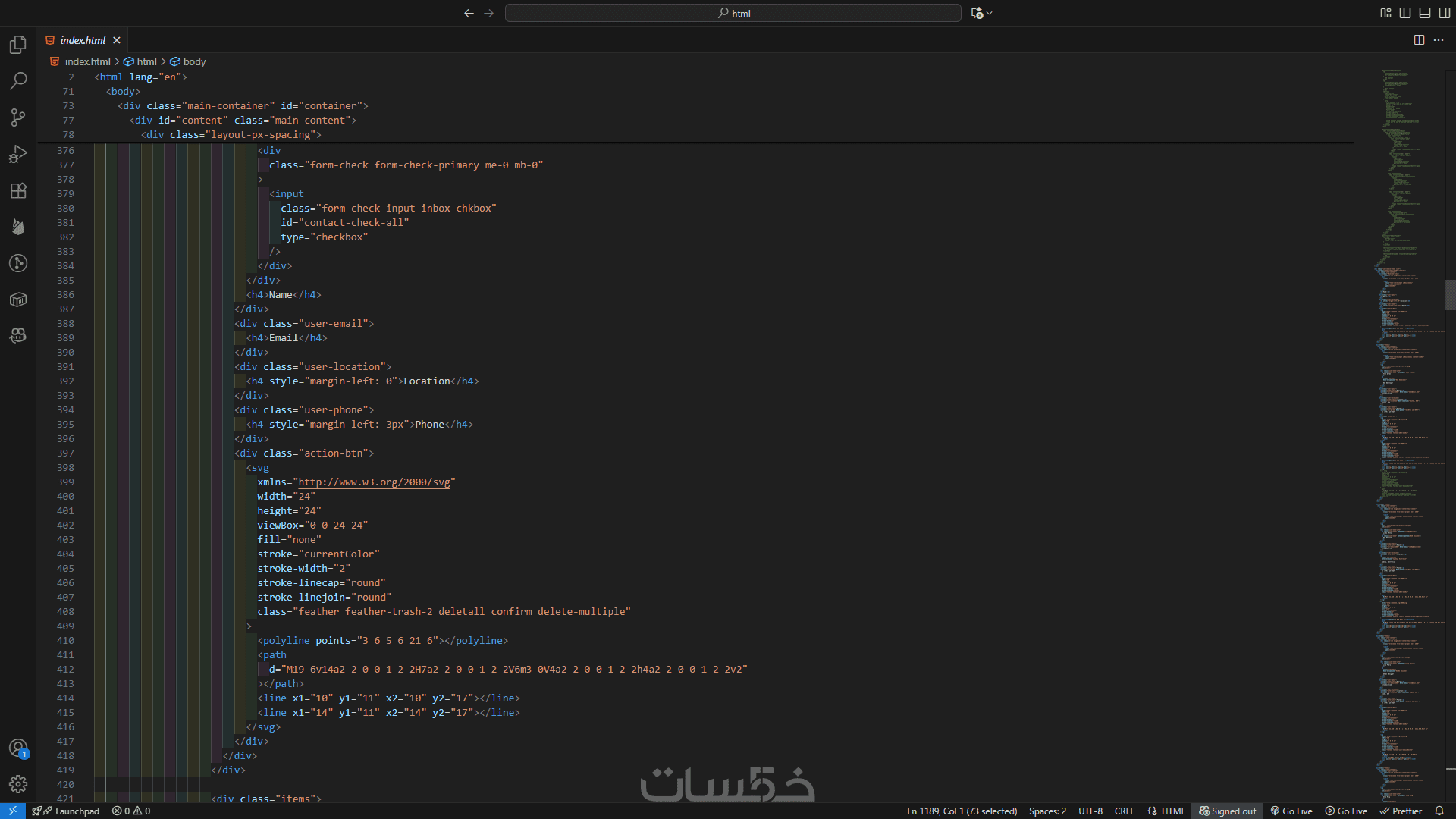
Task: Open the Spaces: 2 indentation selector
Action: tap(1047, 811)
